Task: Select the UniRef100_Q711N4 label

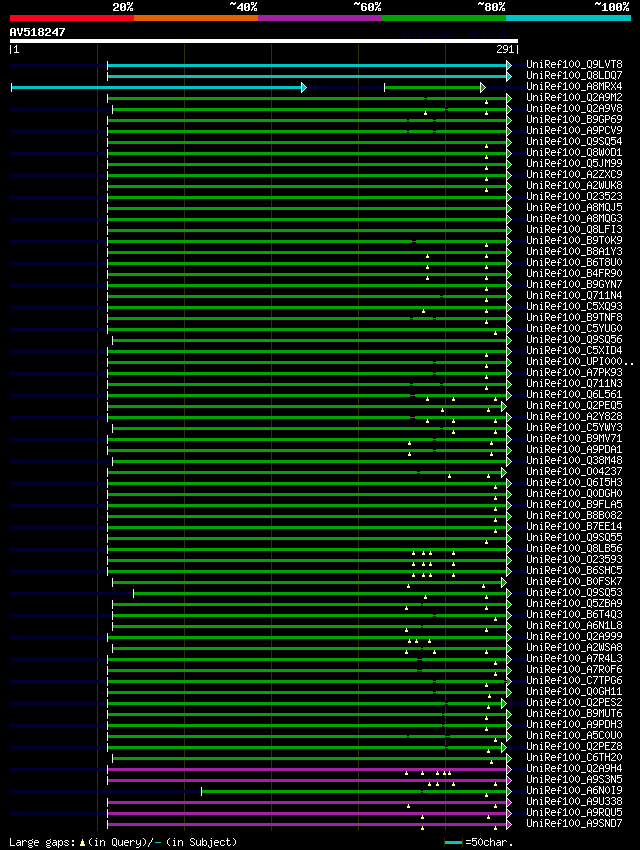Action: [x=574, y=295]
